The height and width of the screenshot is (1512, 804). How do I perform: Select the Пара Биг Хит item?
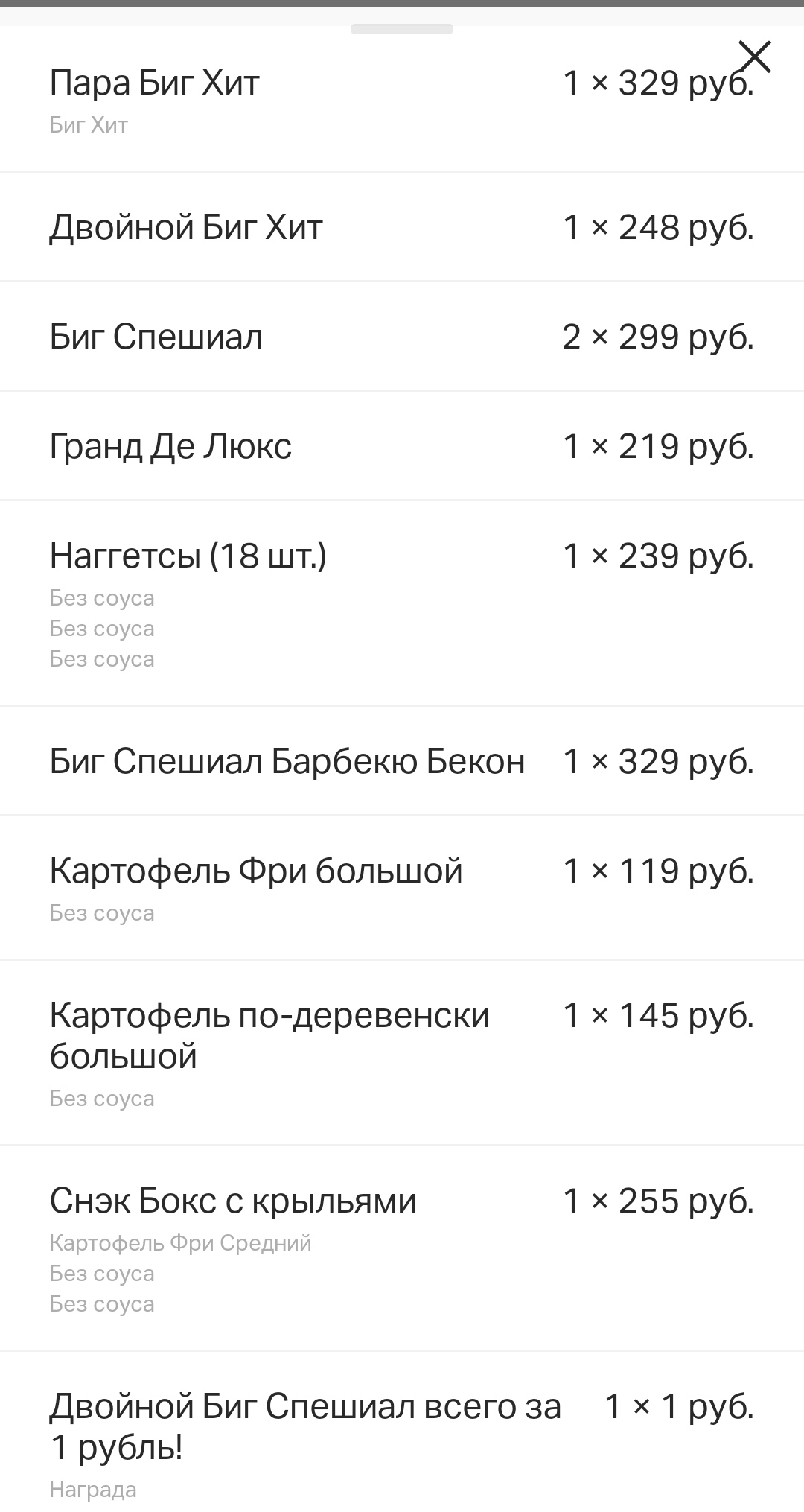(x=154, y=83)
